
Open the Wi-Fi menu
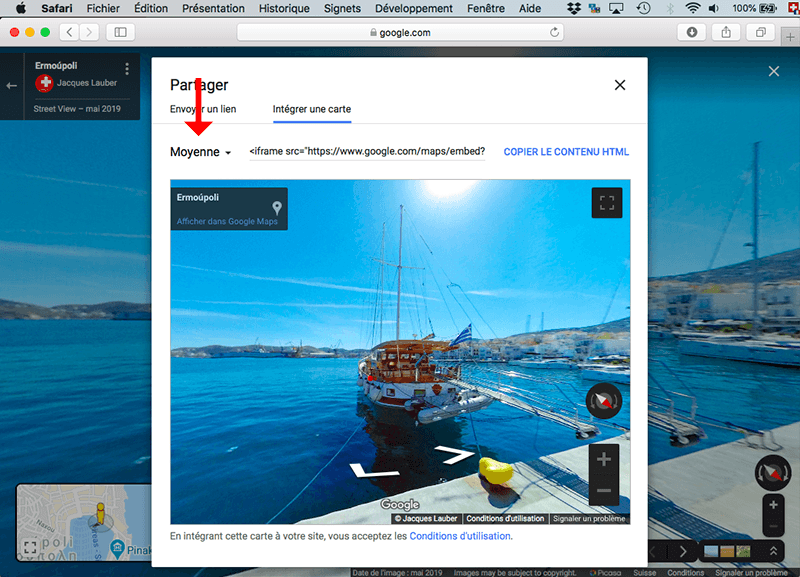pos(692,8)
